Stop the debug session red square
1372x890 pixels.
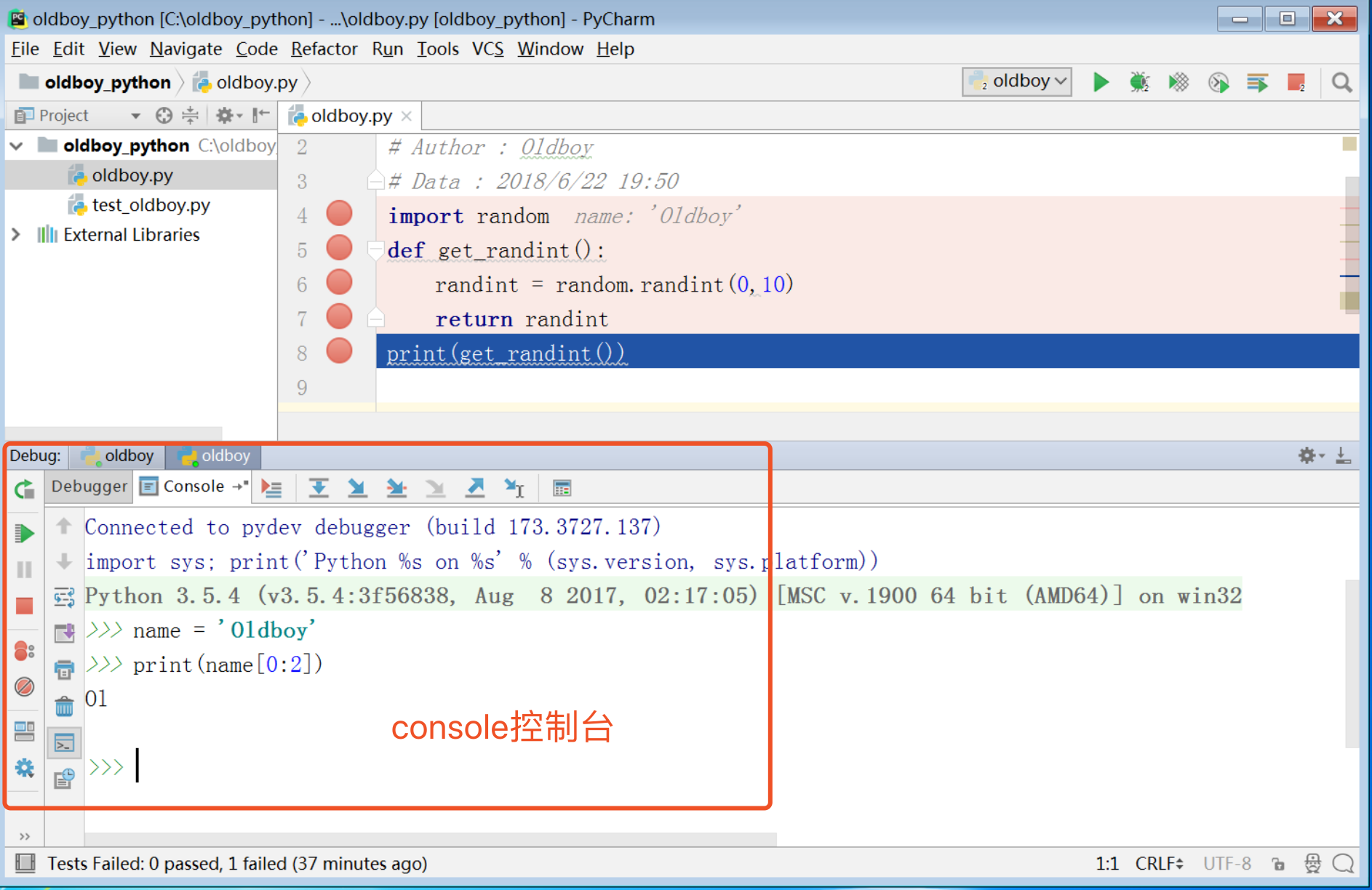(24, 606)
